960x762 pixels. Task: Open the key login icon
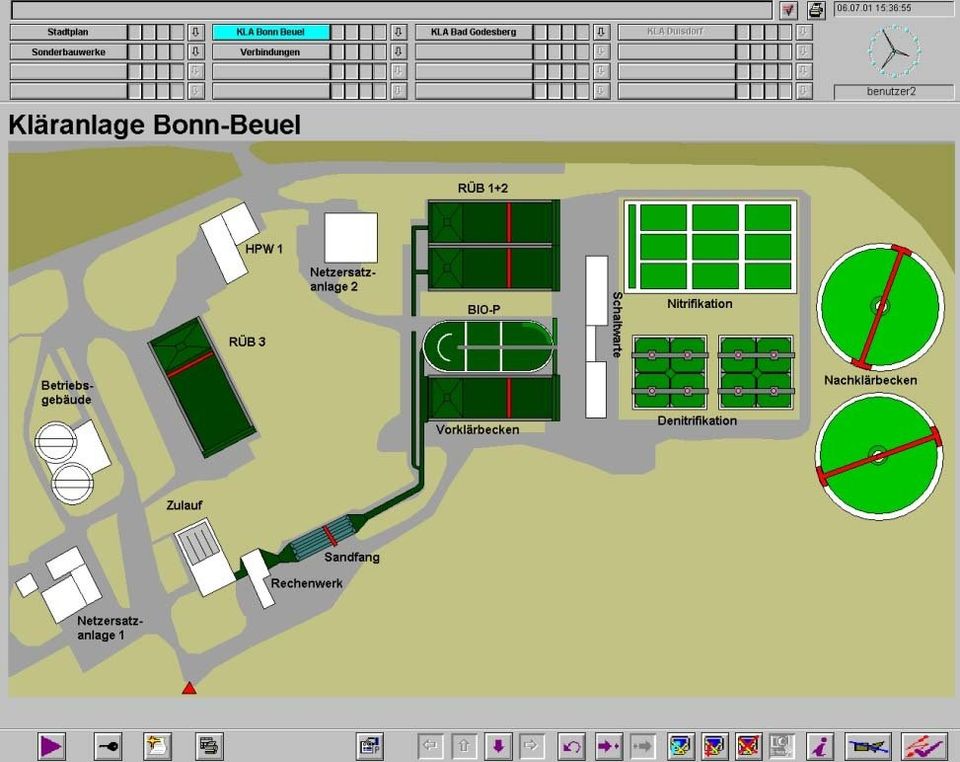tap(108, 746)
